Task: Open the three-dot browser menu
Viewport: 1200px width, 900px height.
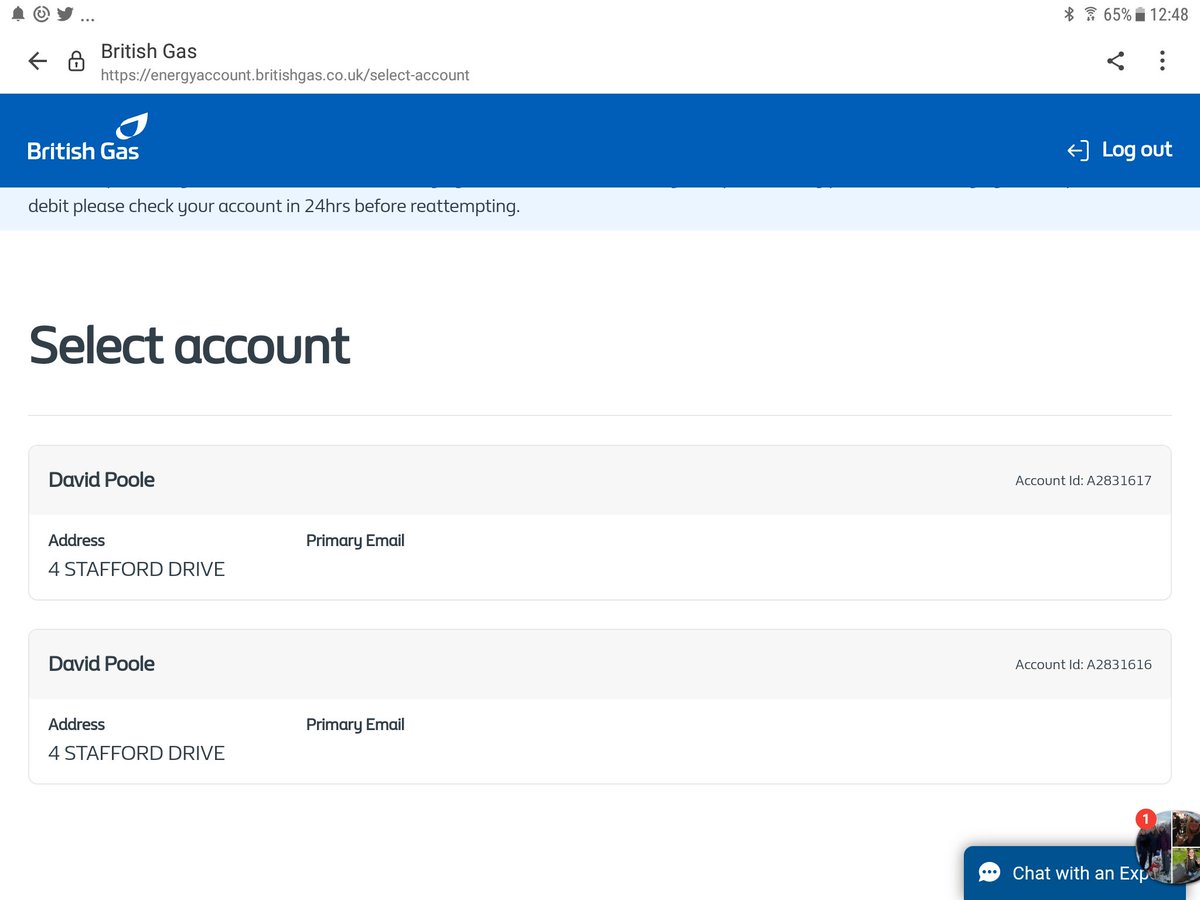Action: 1162,61
